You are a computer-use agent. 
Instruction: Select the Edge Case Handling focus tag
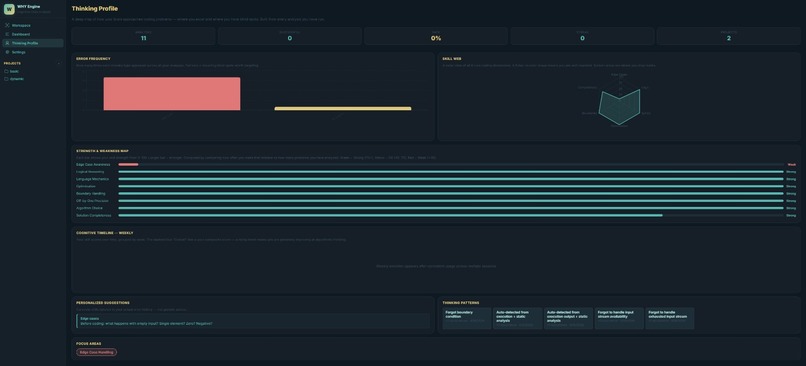[97, 353]
